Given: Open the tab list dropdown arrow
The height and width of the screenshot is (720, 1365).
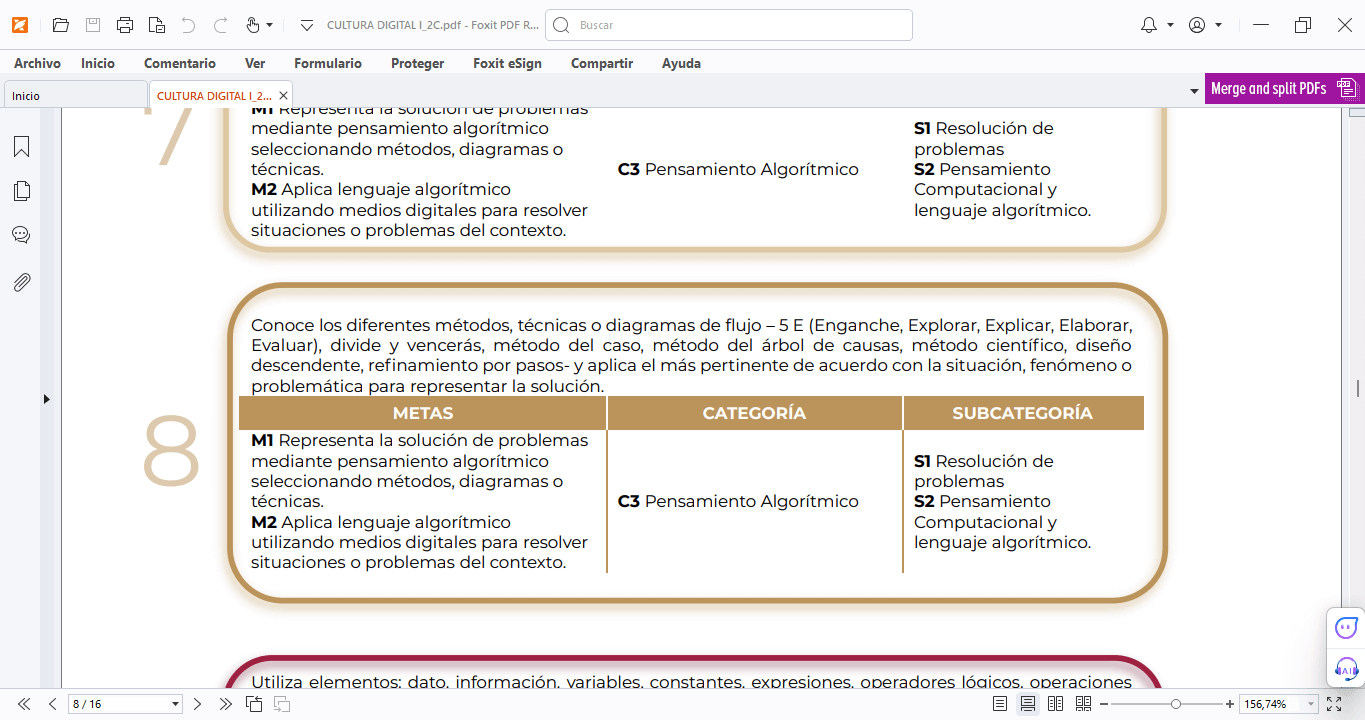Looking at the screenshot, I should (x=1194, y=91).
